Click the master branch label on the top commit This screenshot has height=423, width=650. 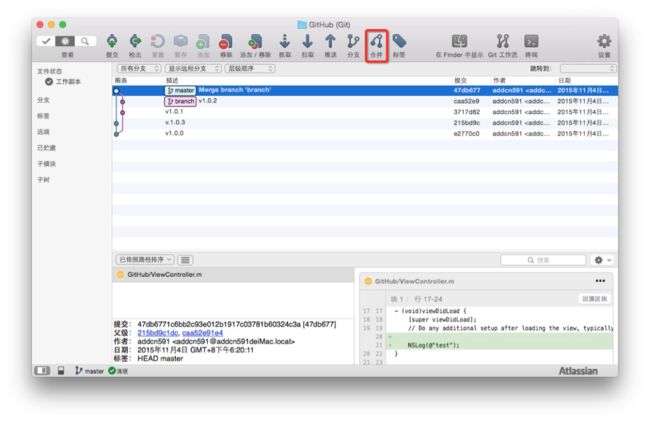pos(180,90)
